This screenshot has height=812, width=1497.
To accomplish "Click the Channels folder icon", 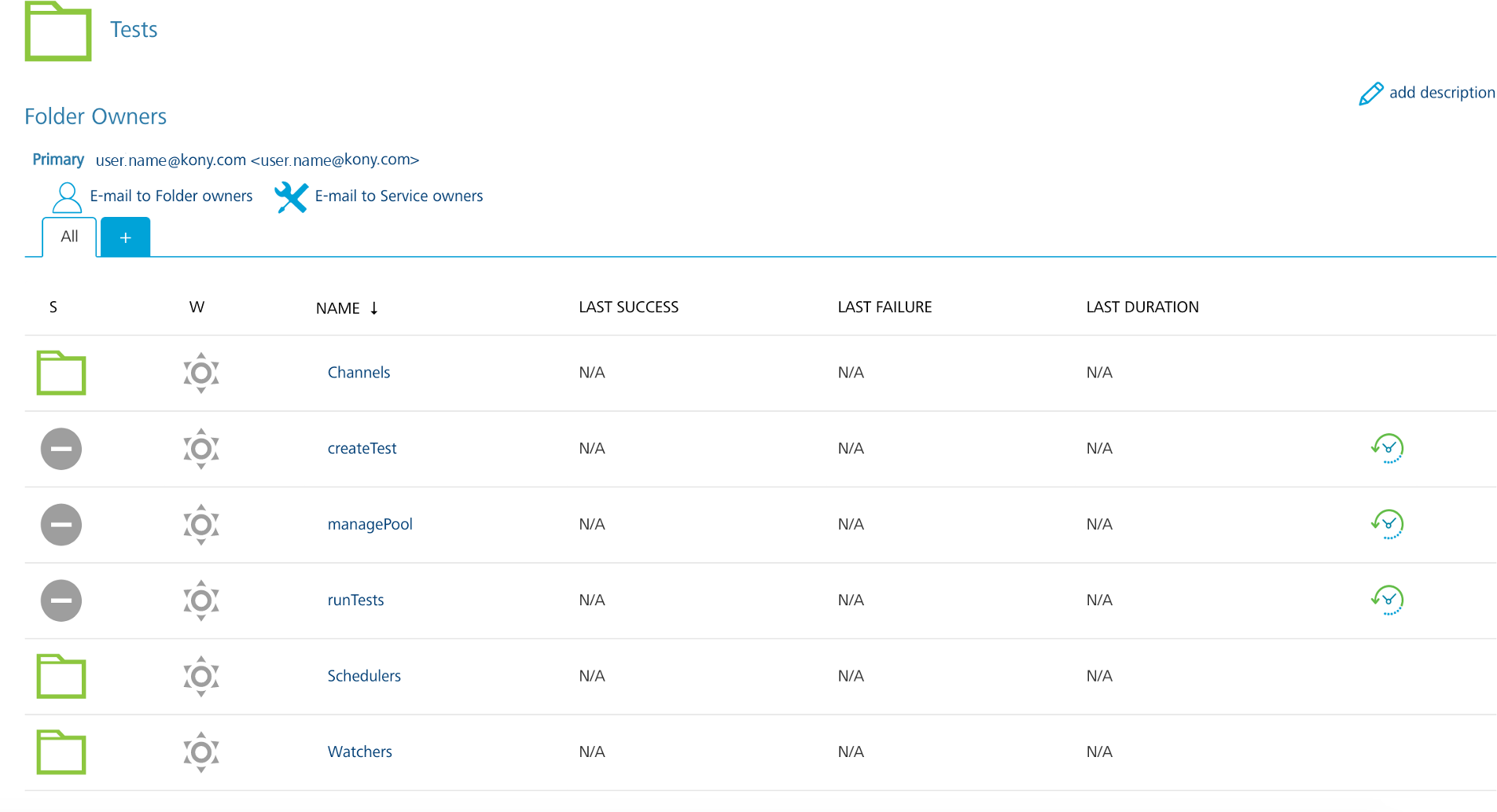I will click(x=61, y=373).
